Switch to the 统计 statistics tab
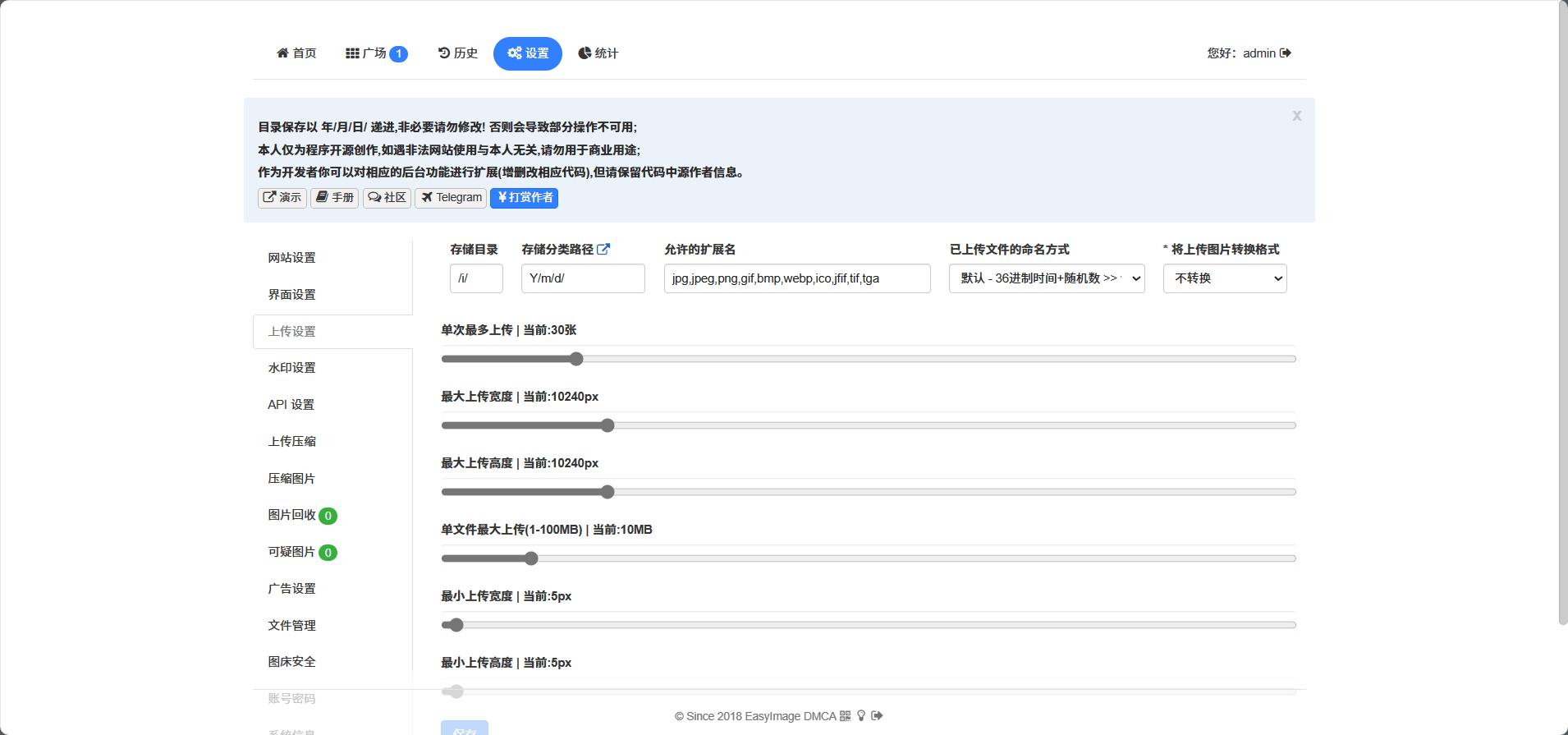 pyautogui.click(x=598, y=53)
